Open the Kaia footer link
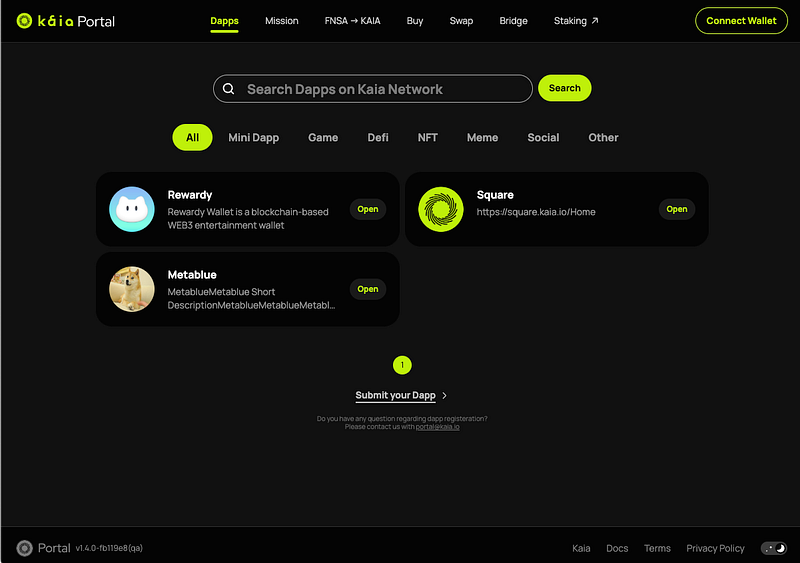This screenshot has height=563, width=800. click(x=581, y=548)
